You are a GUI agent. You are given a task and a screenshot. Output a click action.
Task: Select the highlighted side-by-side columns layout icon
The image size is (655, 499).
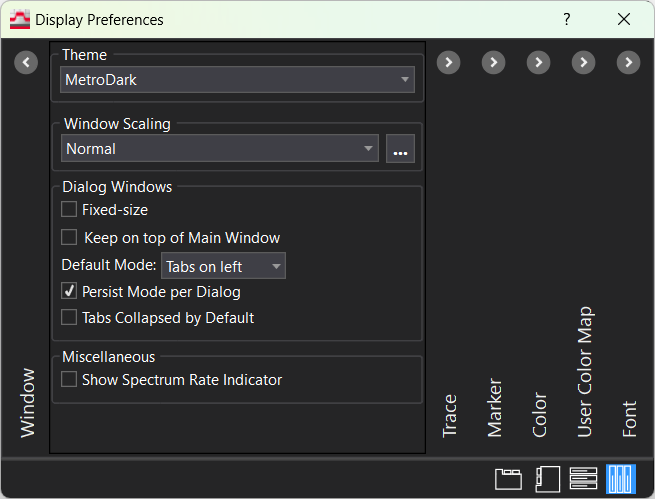pyautogui.click(x=621, y=478)
